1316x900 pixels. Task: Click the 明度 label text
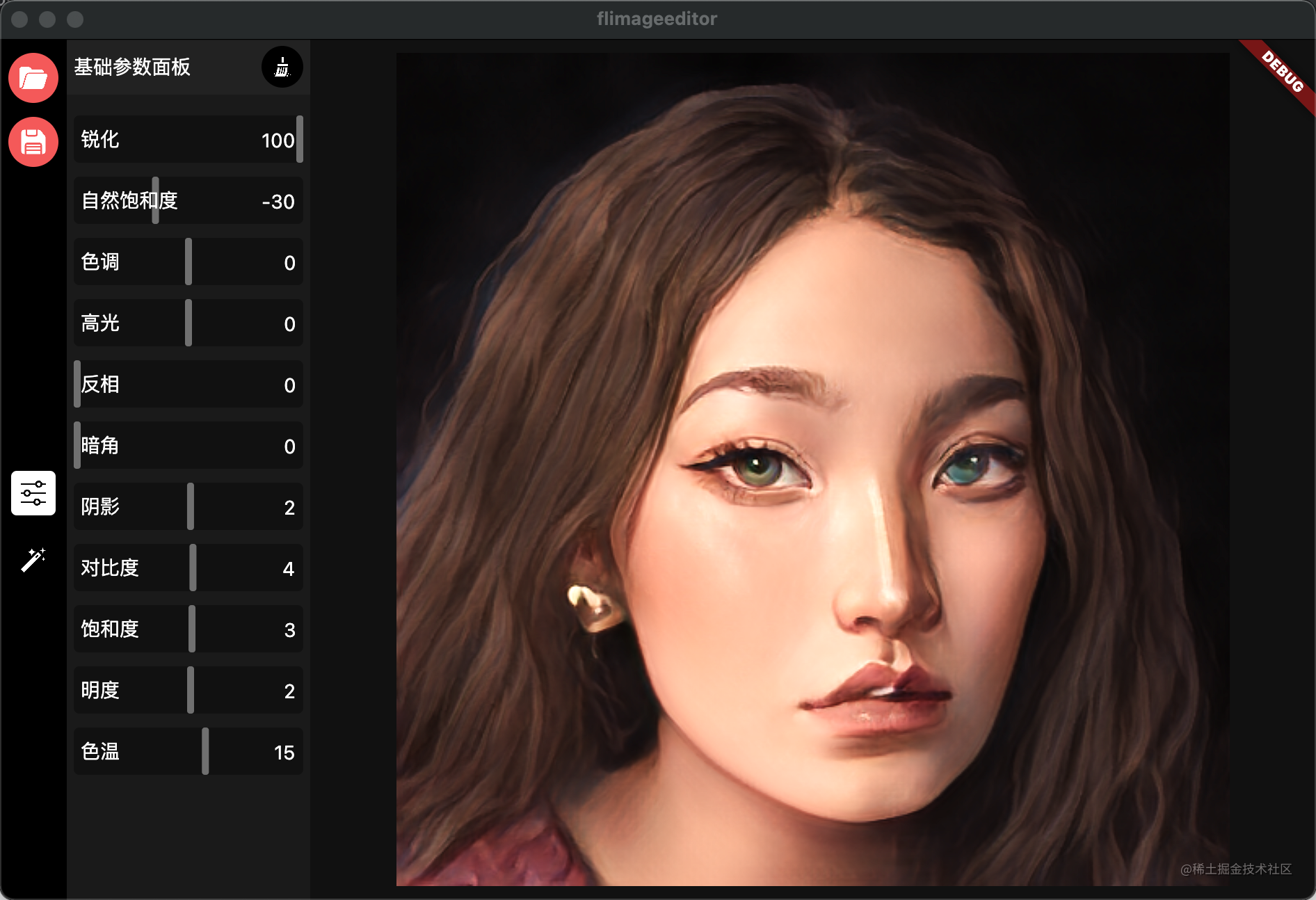tap(100, 690)
